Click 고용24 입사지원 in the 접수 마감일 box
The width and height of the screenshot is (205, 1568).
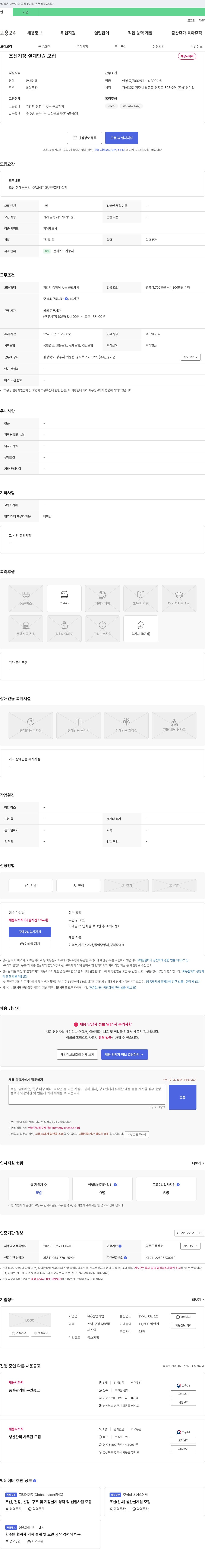(x=30, y=932)
